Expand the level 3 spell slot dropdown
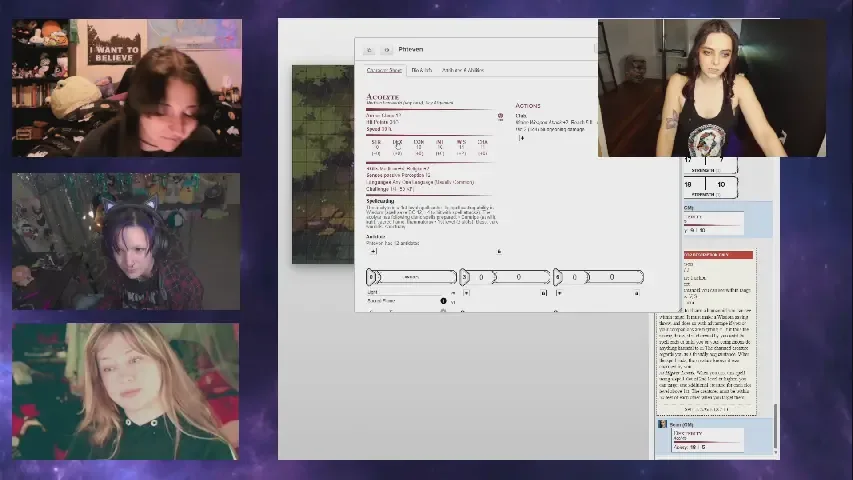The width and height of the screenshot is (853, 480). coord(468,293)
